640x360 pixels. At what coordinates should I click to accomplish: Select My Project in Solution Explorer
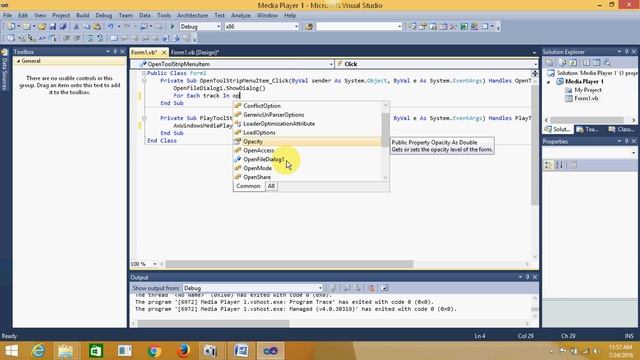[588, 90]
